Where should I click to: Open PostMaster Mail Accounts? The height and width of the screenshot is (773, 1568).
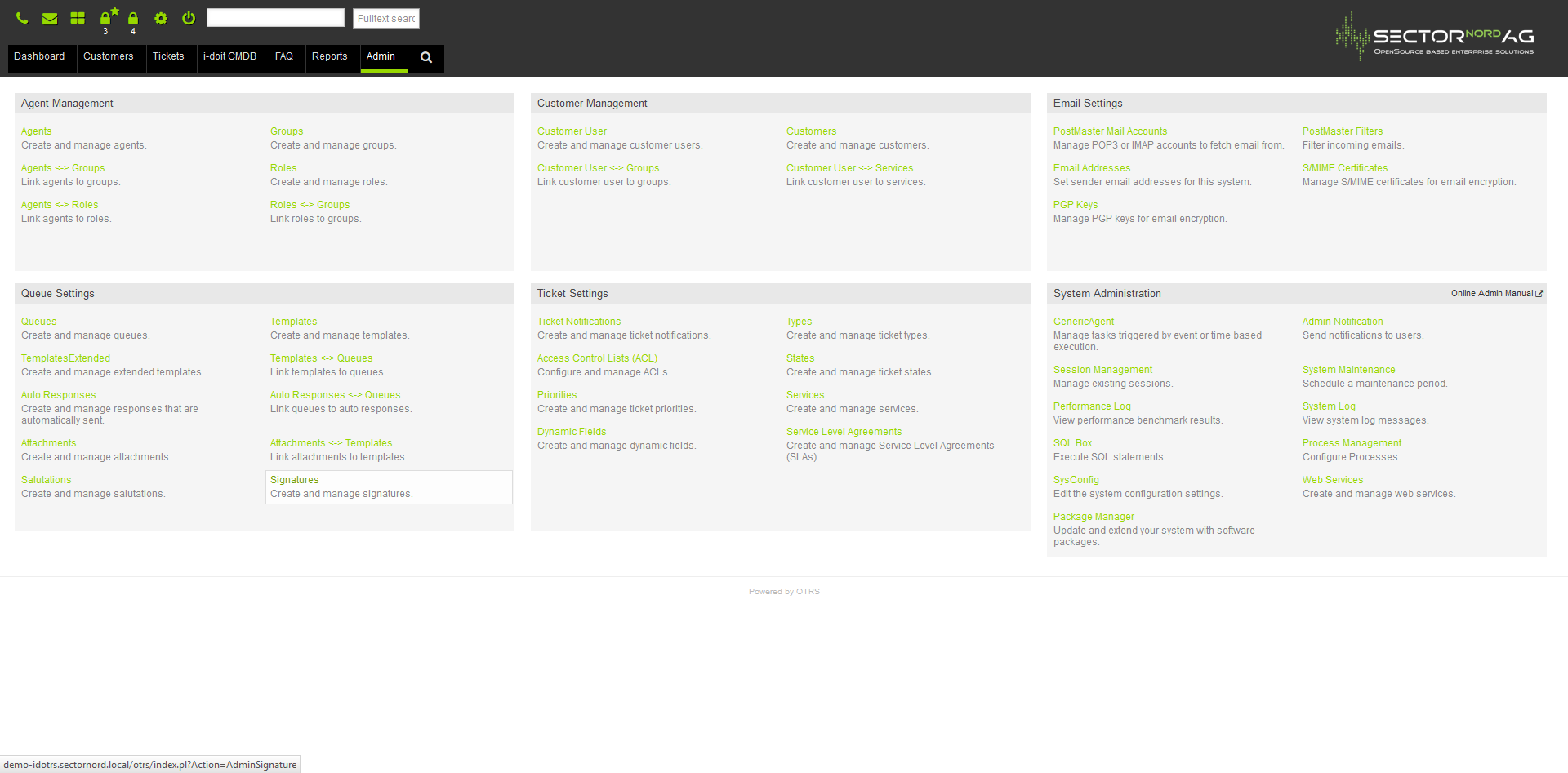coord(1110,131)
